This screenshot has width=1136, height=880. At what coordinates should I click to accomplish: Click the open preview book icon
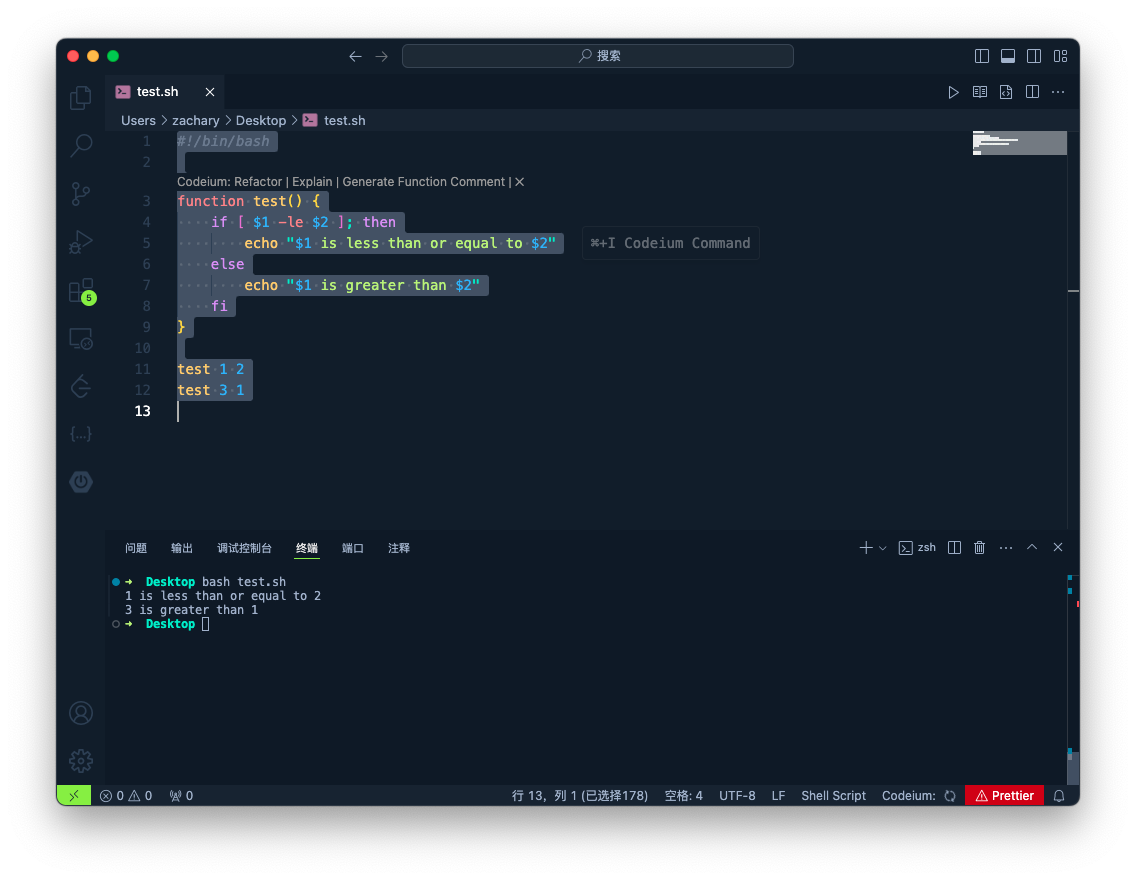tap(980, 92)
